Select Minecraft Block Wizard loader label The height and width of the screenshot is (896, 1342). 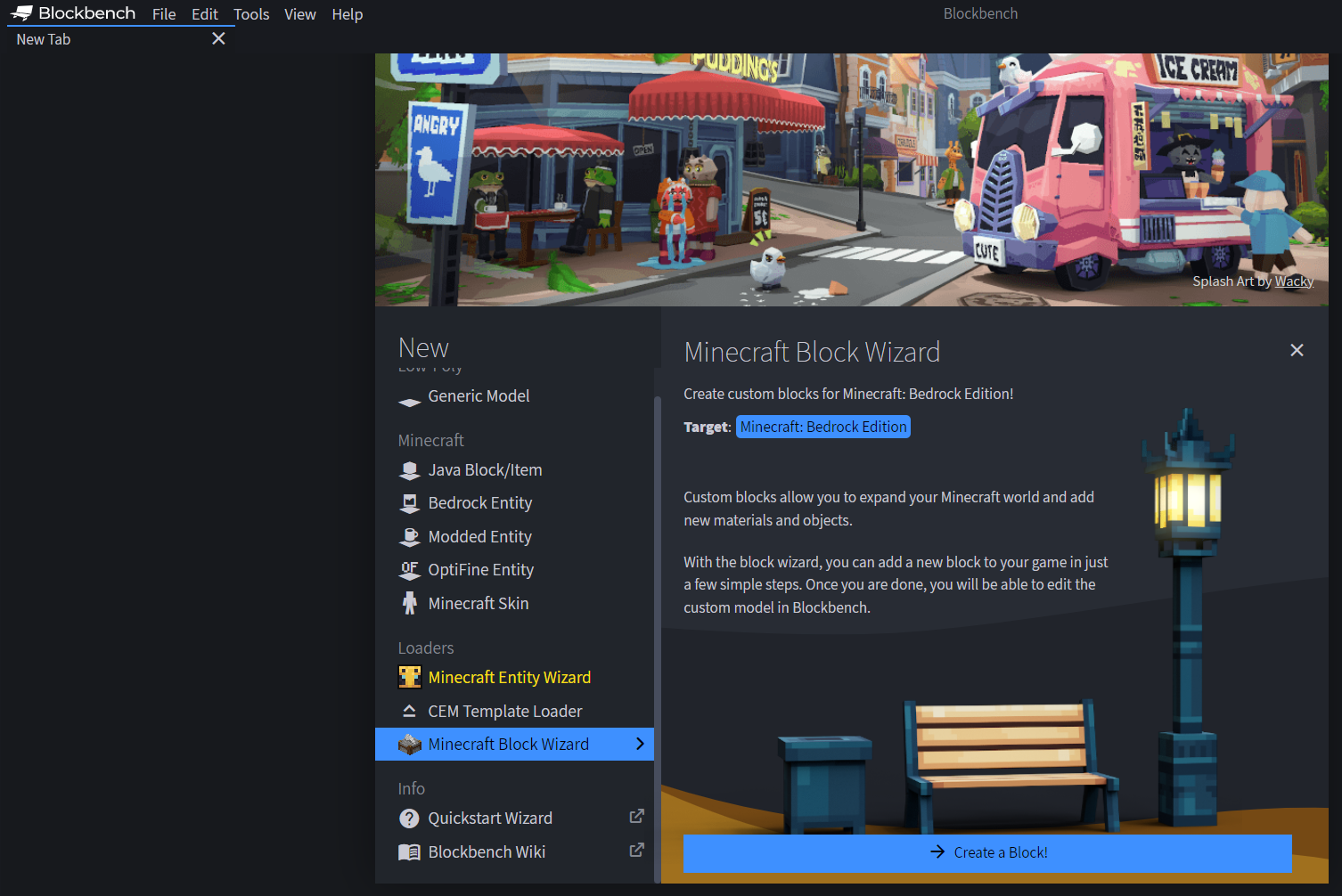509,745
